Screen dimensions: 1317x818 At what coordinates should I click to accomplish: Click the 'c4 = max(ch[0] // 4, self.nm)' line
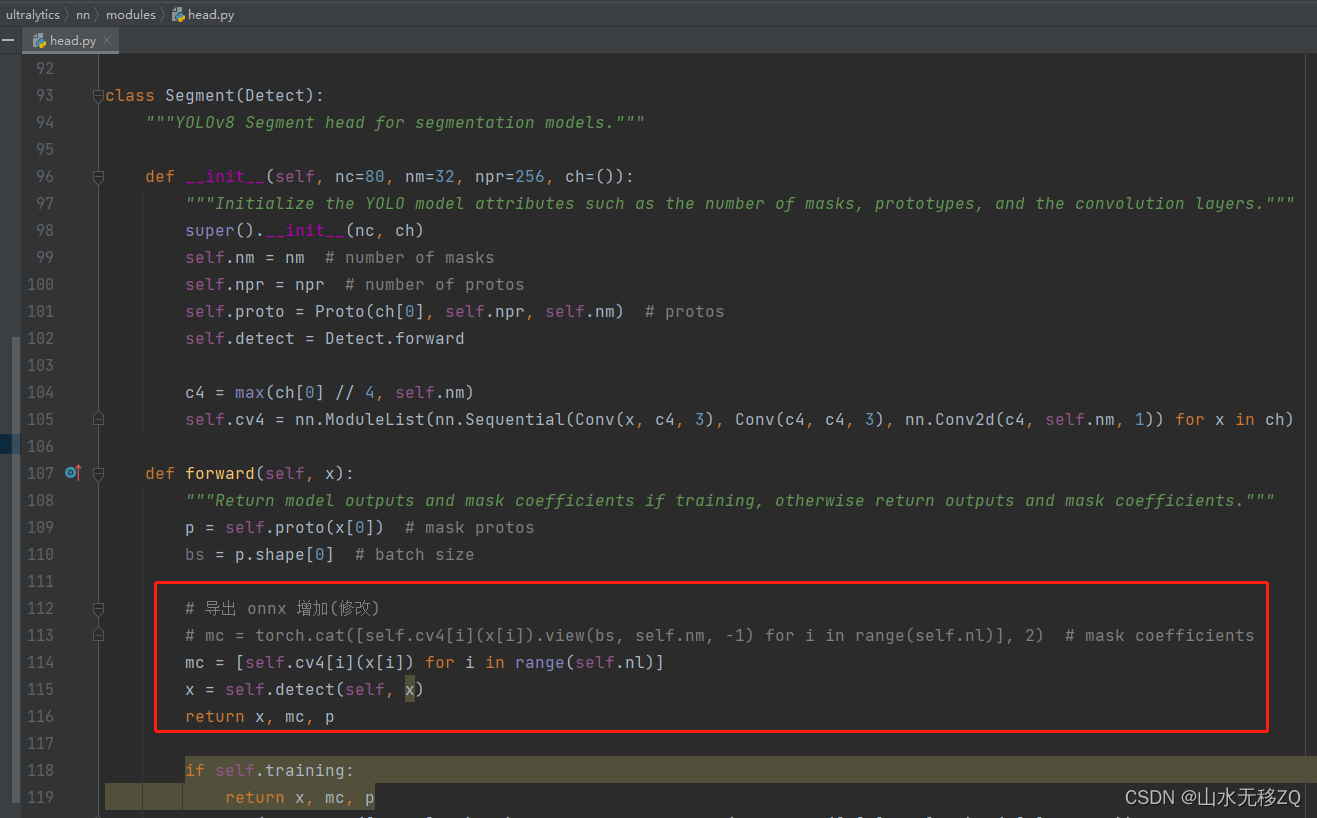click(330, 393)
